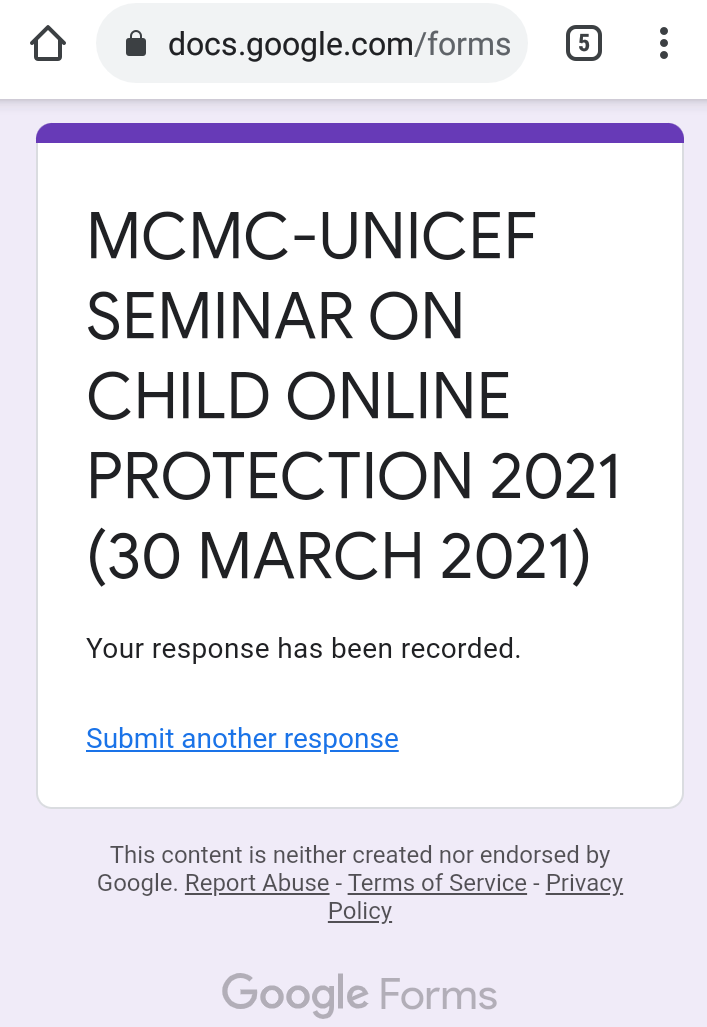Open the tab switcher showing 5 tabs
Image resolution: width=707 pixels, height=1027 pixels.
[583, 44]
